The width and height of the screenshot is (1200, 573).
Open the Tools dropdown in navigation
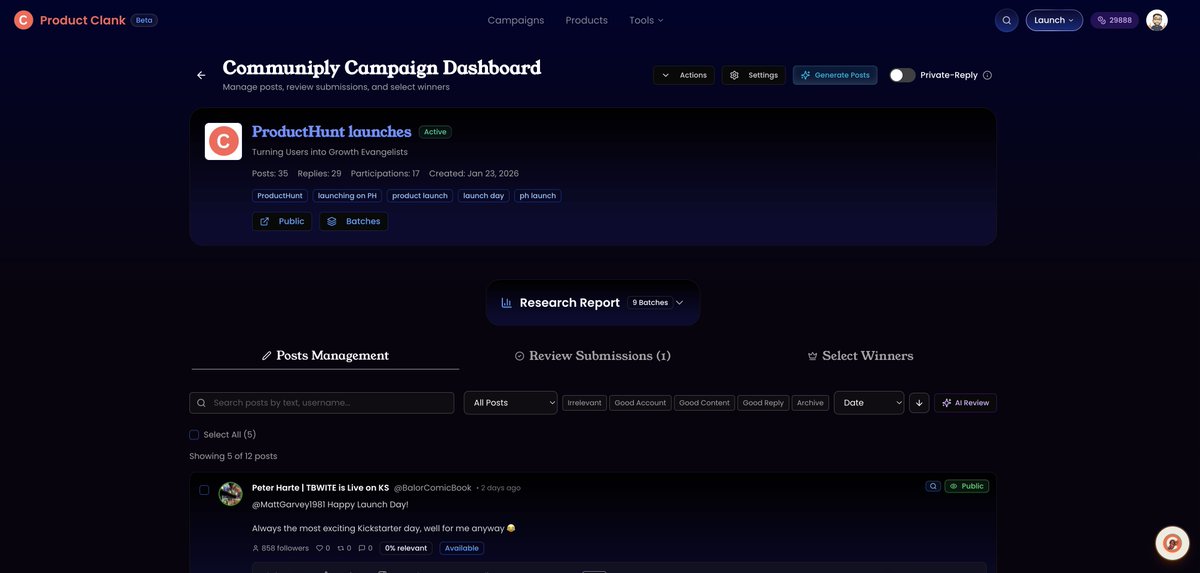[x=646, y=20]
